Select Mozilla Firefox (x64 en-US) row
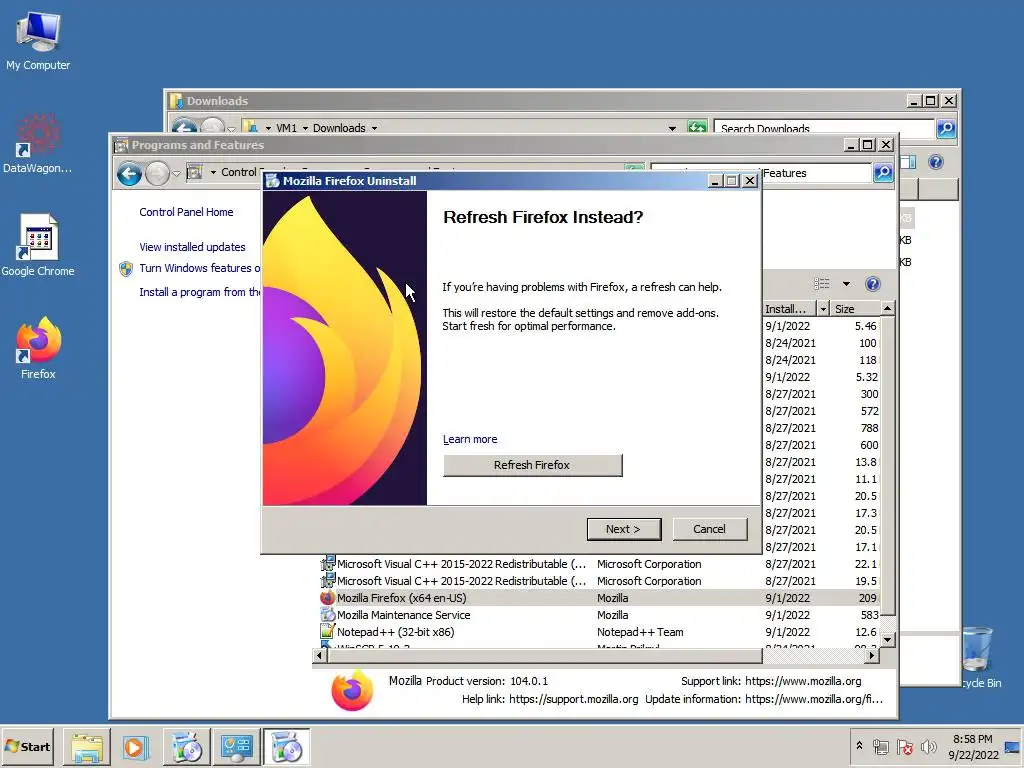The image size is (1024, 768). point(598,598)
